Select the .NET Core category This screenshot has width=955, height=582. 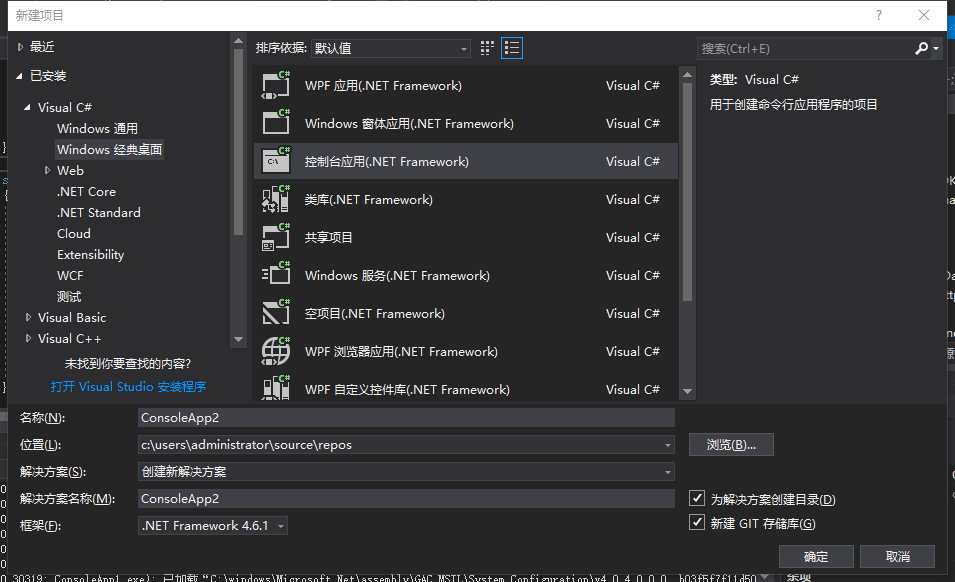pos(86,191)
